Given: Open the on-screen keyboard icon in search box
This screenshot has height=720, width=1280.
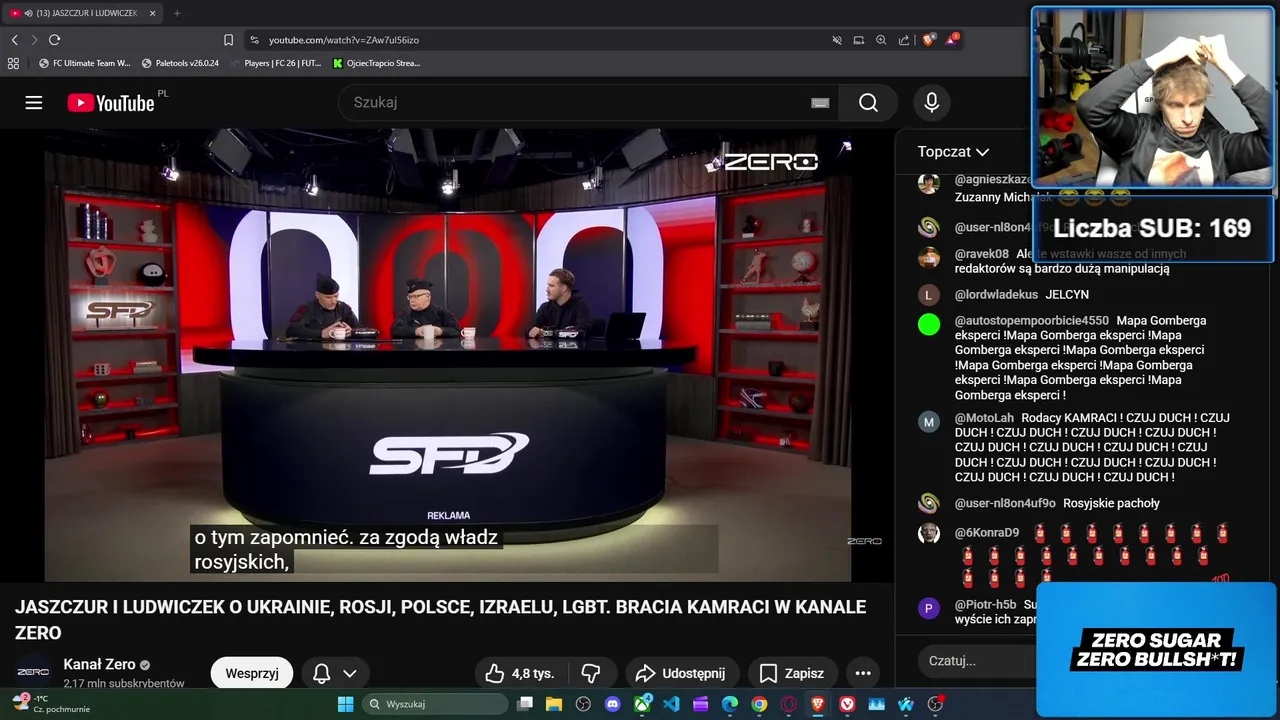Looking at the screenshot, I should pos(820,103).
